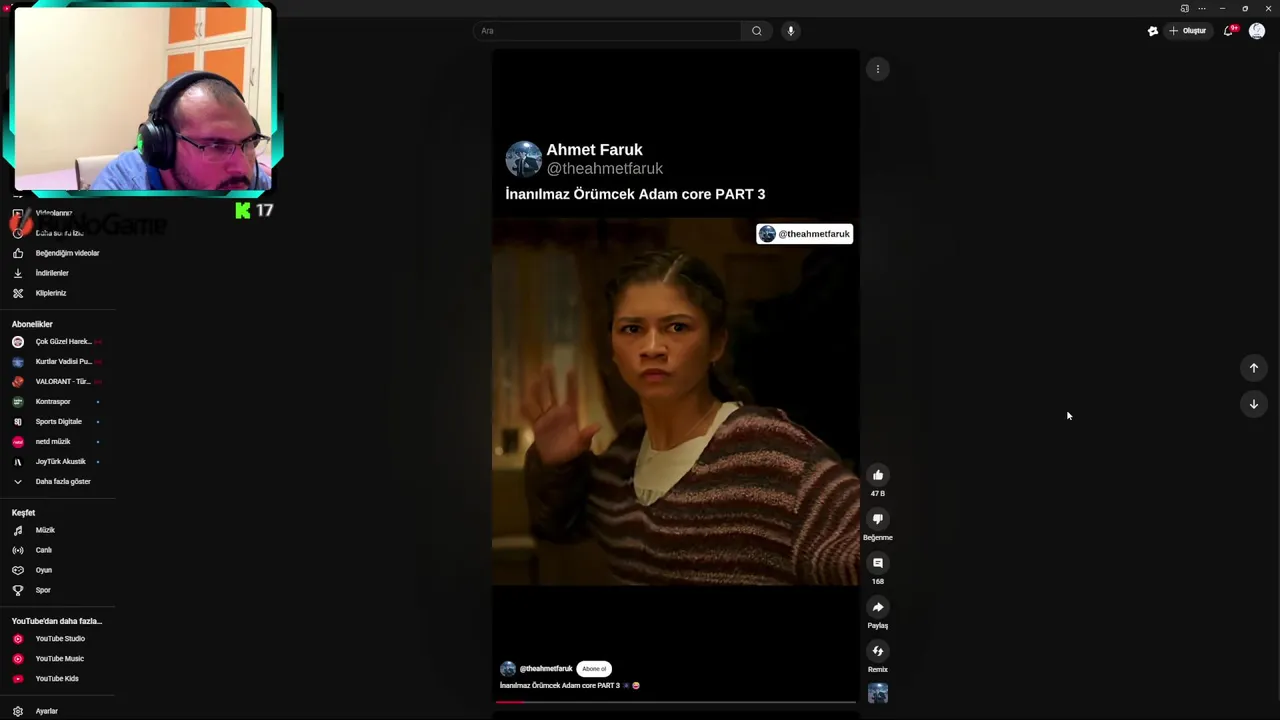Viewport: 1280px width, 720px height.
Task: Open the notifications bell
Action: coord(1229,31)
